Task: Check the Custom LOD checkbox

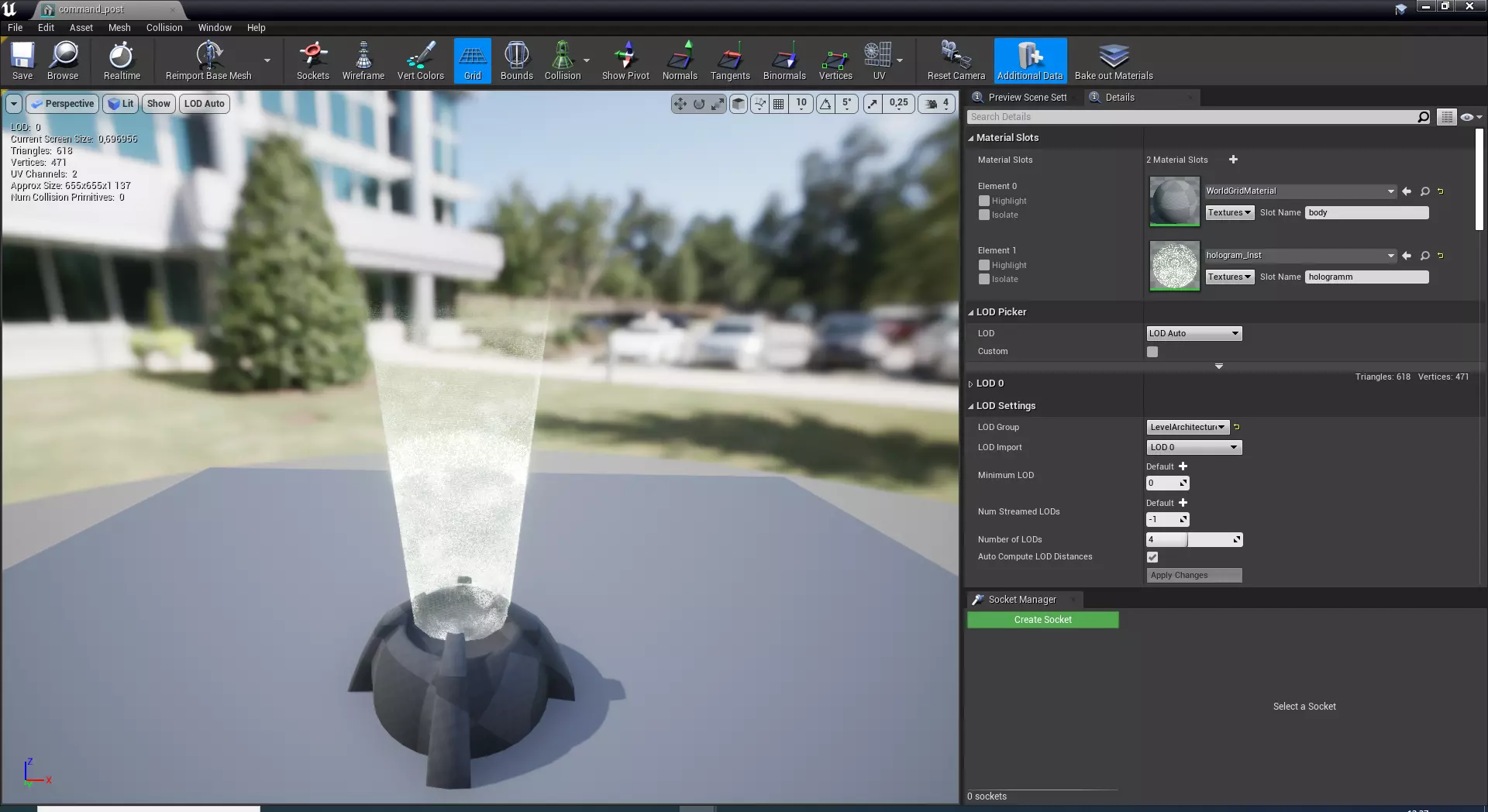Action: (x=1152, y=352)
